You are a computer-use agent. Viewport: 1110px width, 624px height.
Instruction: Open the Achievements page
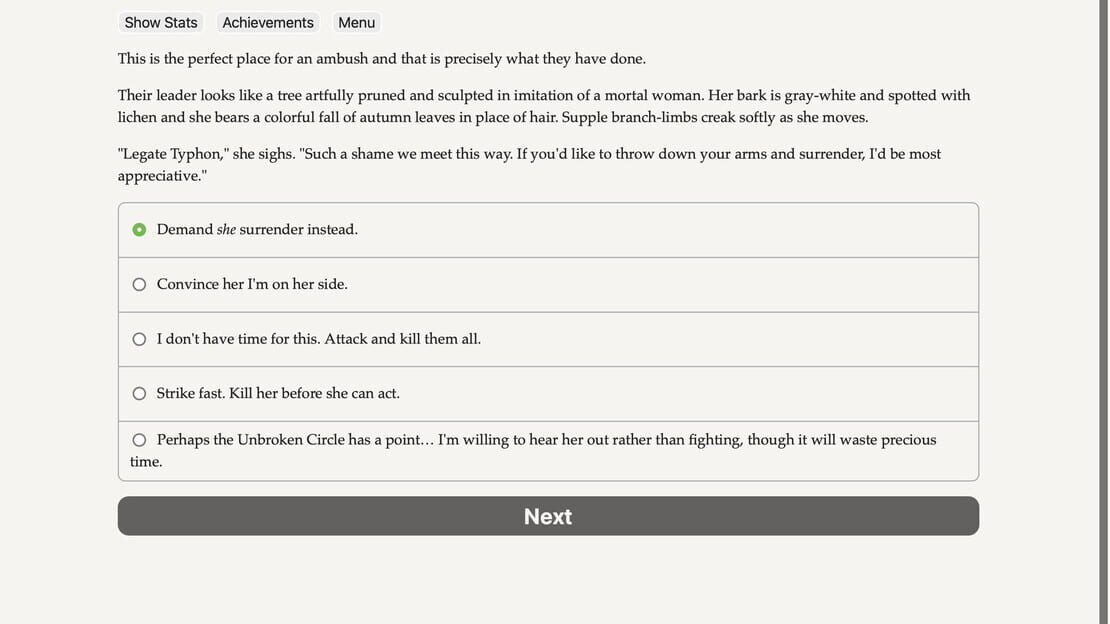coord(268,23)
